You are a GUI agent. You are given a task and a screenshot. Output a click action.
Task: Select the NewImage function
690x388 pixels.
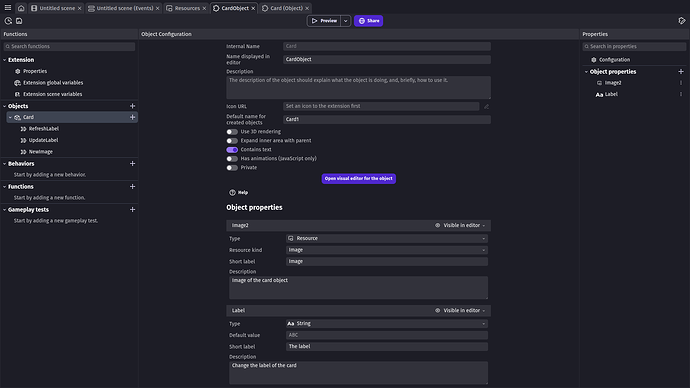40,152
